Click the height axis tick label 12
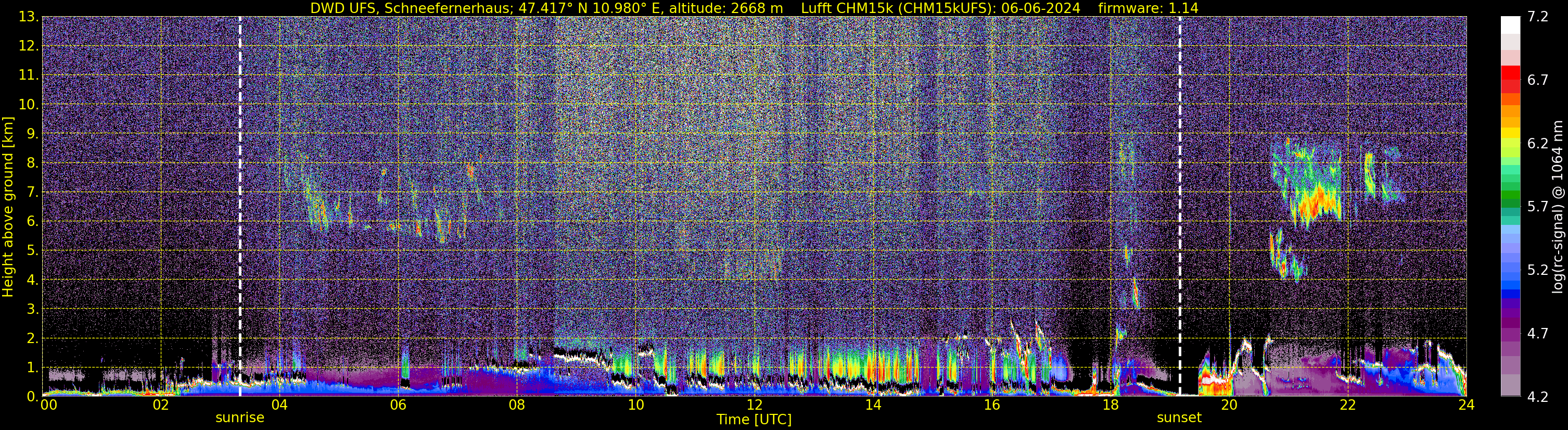The width and height of the screenshot is (1568, 430). [28, 46]
